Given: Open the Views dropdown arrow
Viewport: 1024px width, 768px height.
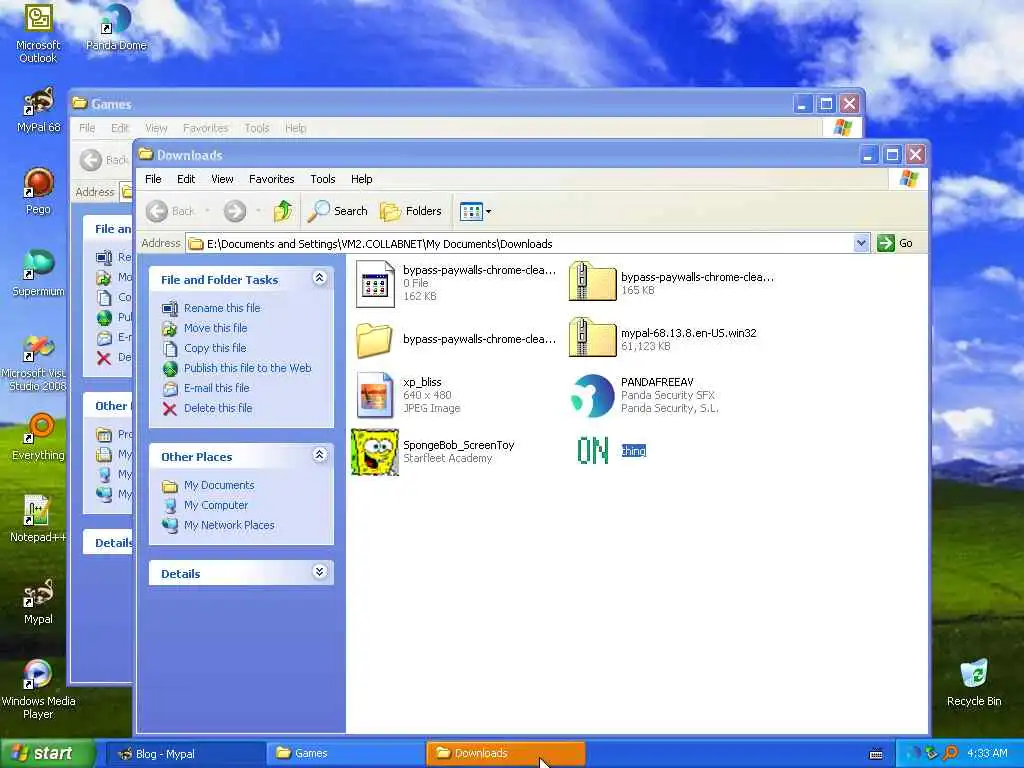Looking at the screenshot, I should click(488, 212).
